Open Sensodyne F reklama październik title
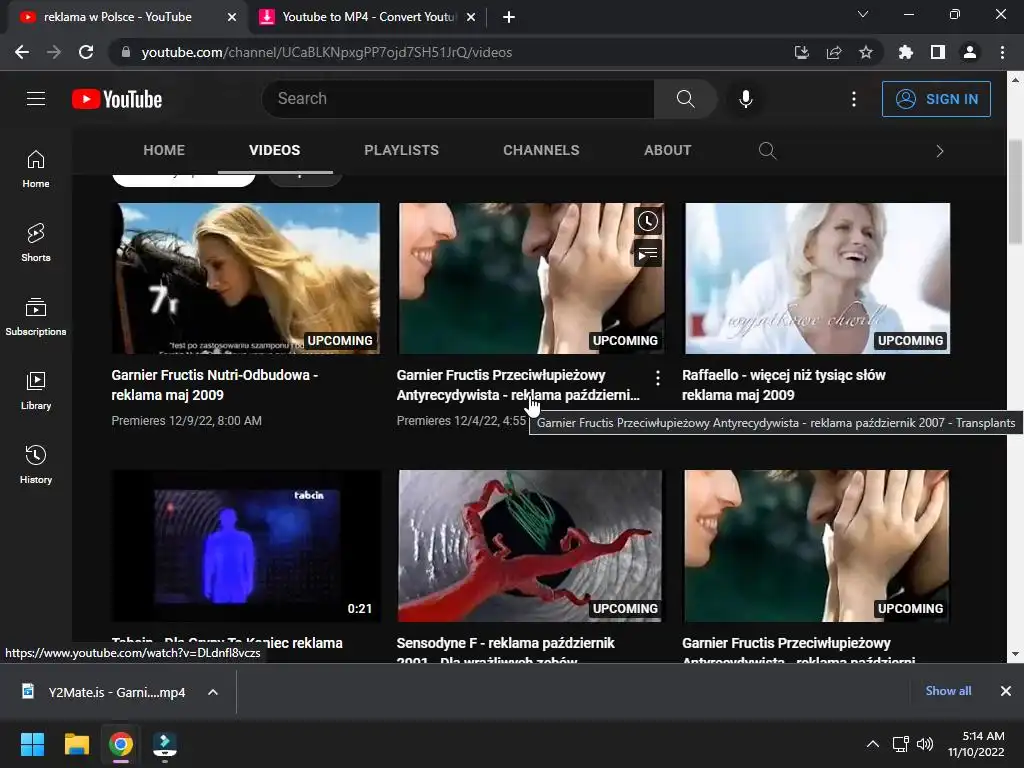This screenshot has height=768, width=1024. click(x=505, y=650)
